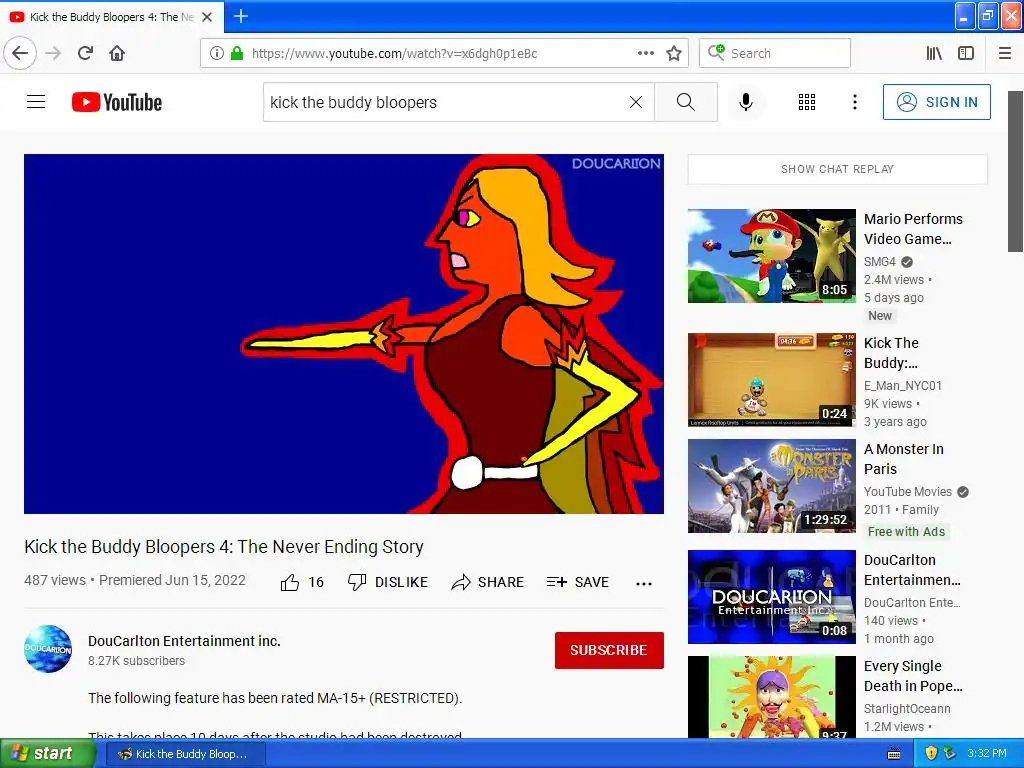Close the Kick the Buddy Bloopers tab
1024x768 pixels.
[x=207, y=17]
